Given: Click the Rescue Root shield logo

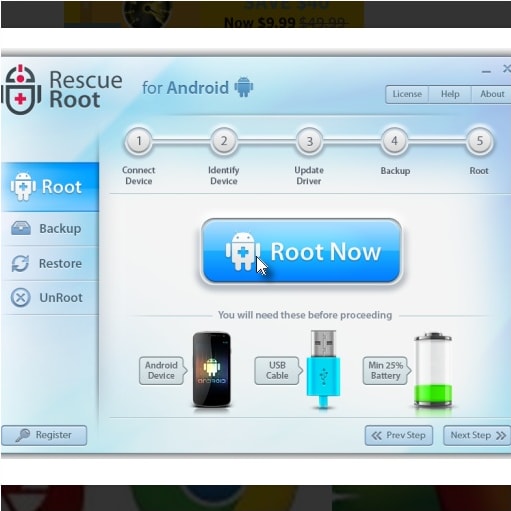Looking at the screenshot, I should pyautogui.click(x=21, y=90).
